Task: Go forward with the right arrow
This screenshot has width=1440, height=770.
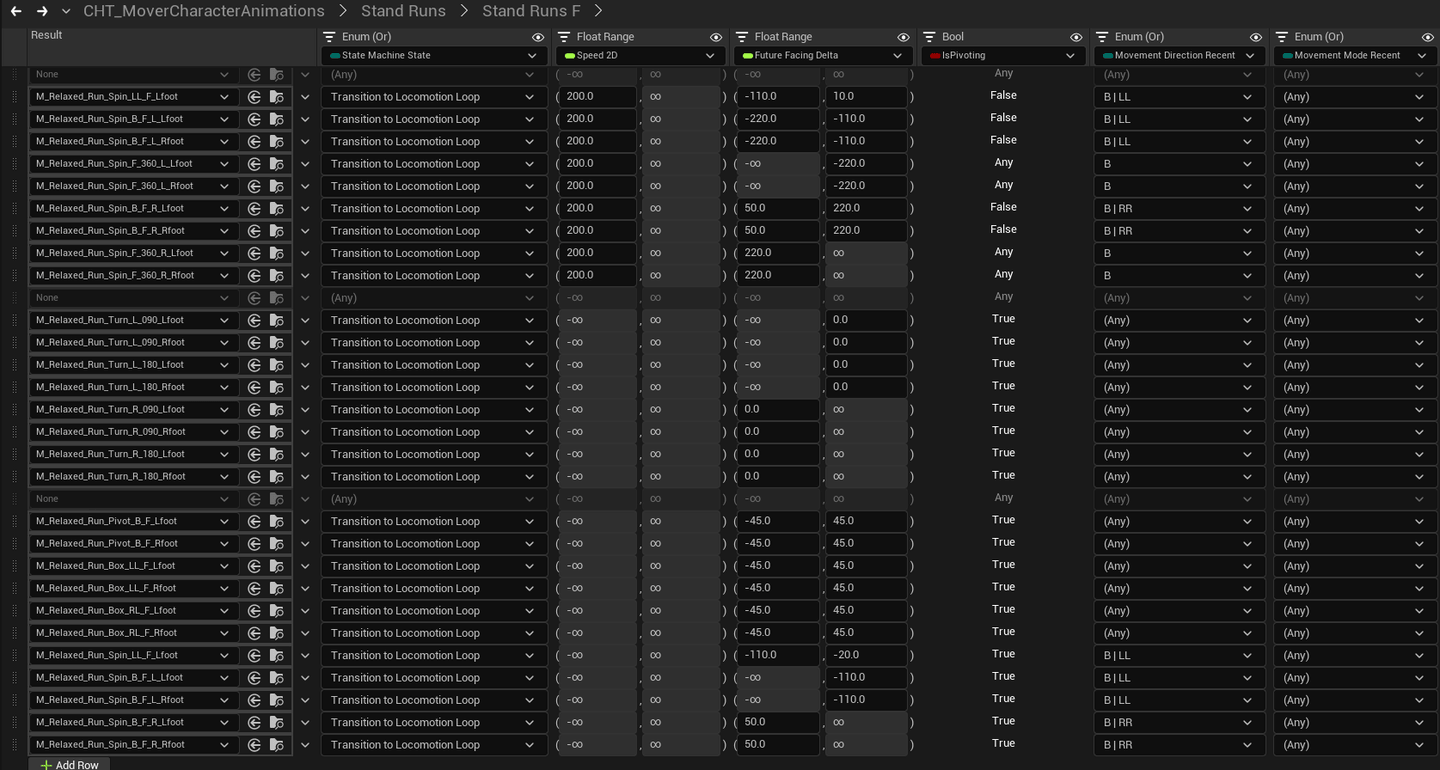Action: tap(42, 11)
